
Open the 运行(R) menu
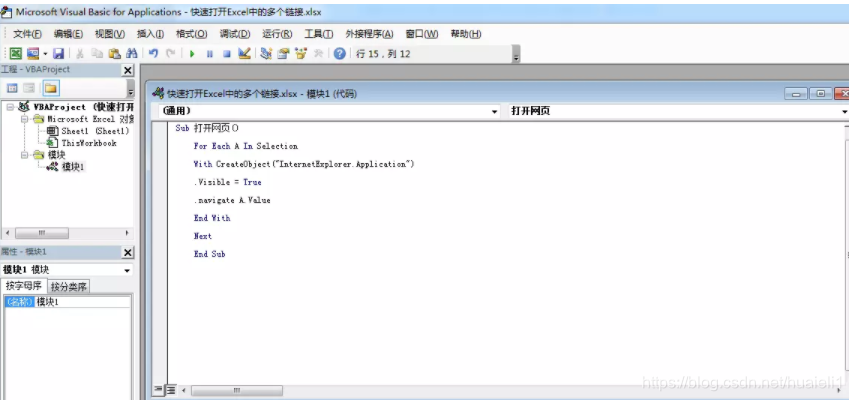click(x=277, y=34)
